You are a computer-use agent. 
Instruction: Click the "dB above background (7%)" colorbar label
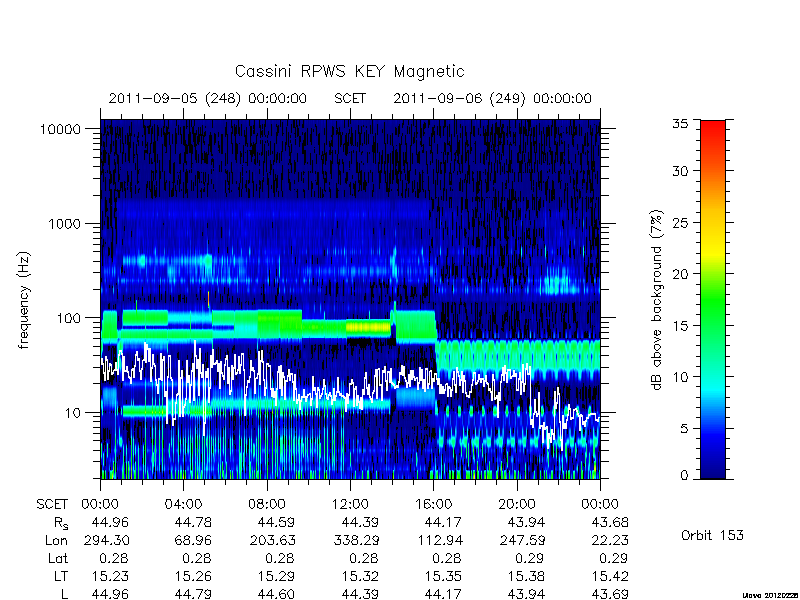tap(657, 300)
